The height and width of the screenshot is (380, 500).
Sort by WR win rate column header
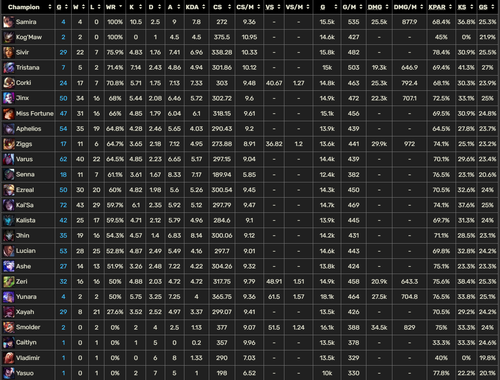tap(115, 7)
